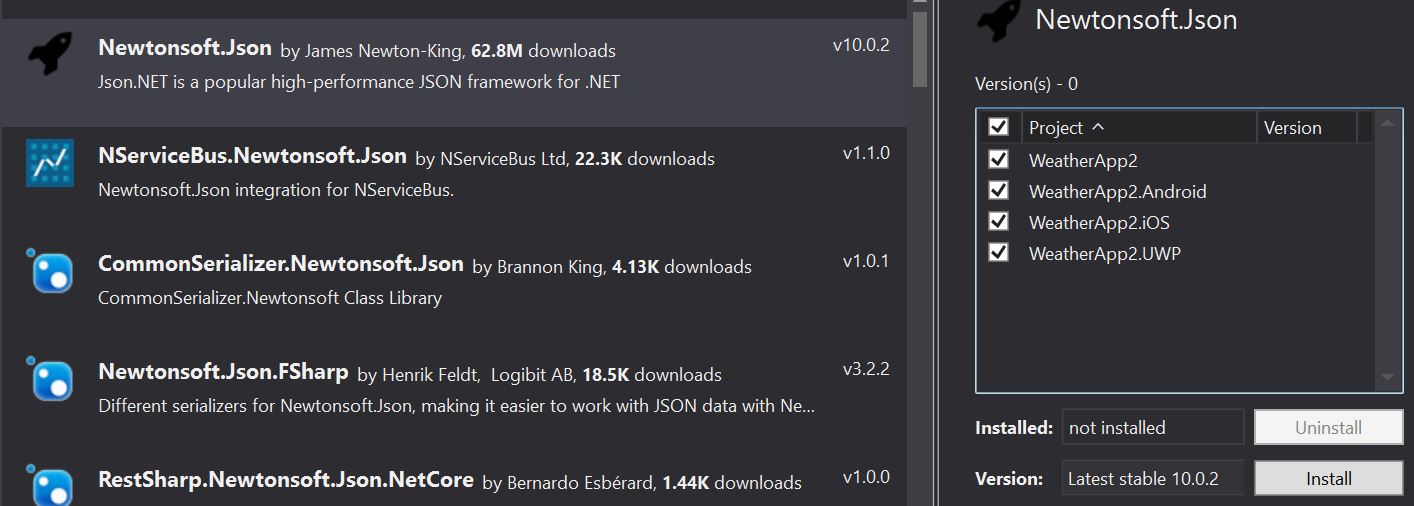Click the v1.0.1 version label

865,261
